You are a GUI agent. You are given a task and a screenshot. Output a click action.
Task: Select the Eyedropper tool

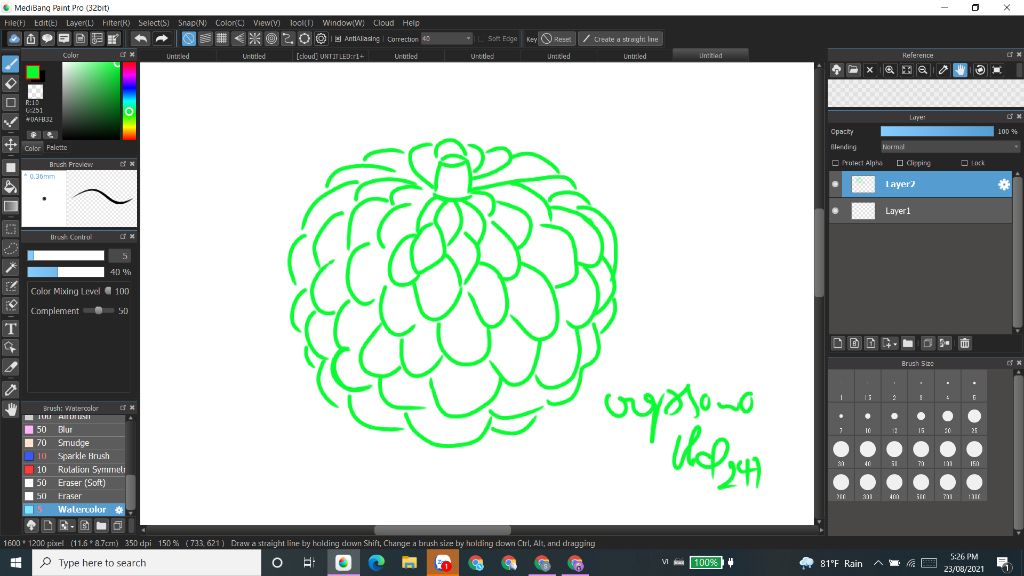coord(10,390)
